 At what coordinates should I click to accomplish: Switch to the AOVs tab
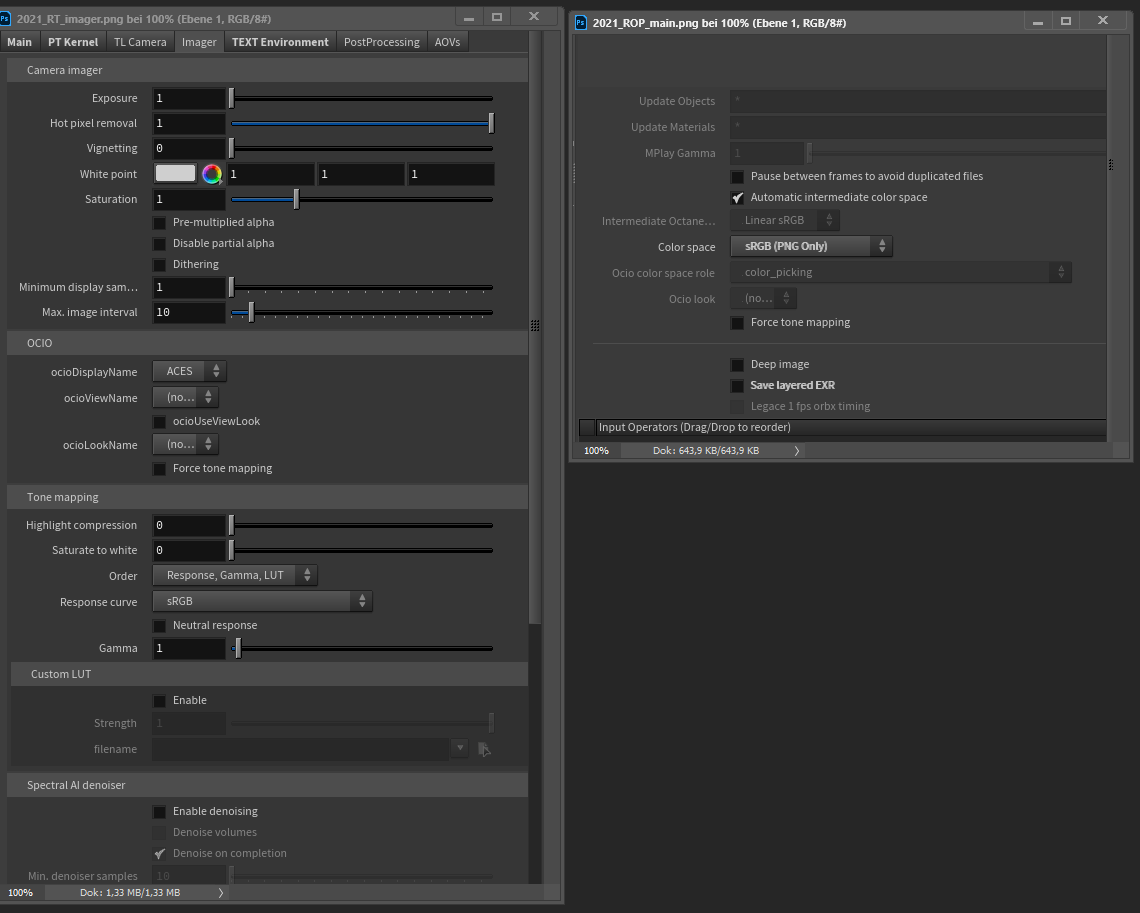coord(447,42)
